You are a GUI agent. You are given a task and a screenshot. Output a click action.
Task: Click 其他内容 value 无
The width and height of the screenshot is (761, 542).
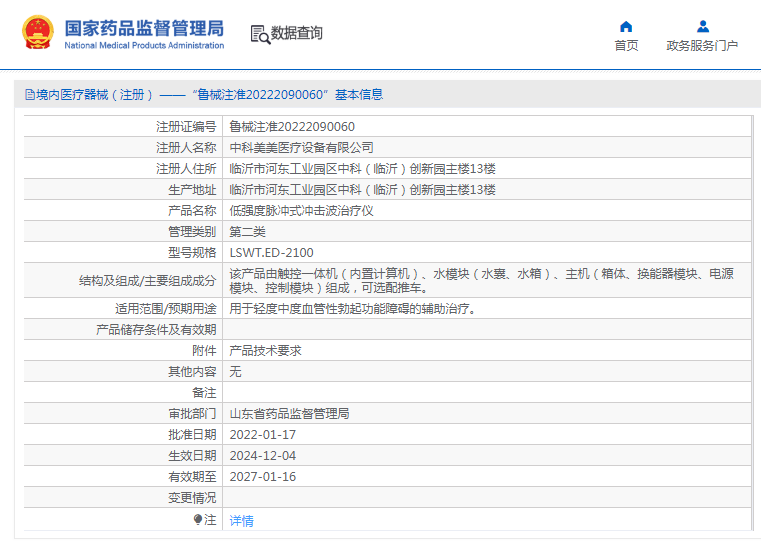coord(235,372)
